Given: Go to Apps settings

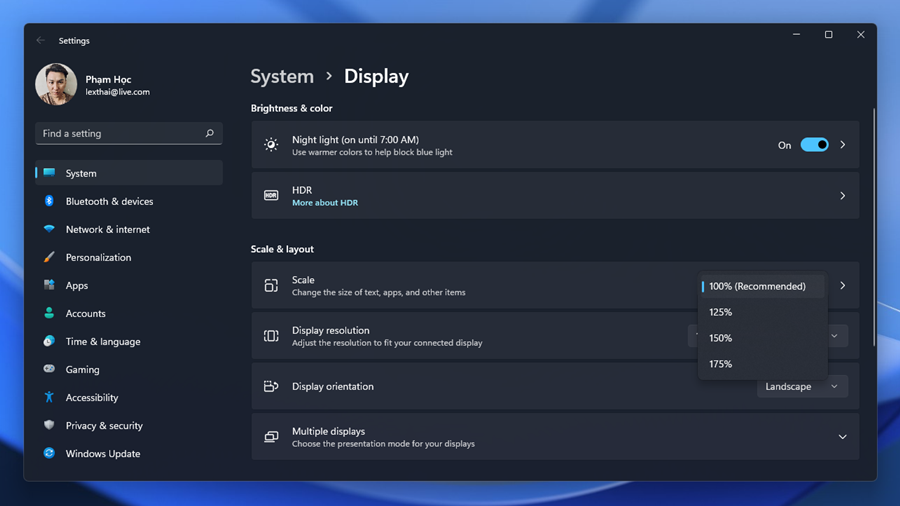Looking at the screenshot, I should (x=129, y=285).
